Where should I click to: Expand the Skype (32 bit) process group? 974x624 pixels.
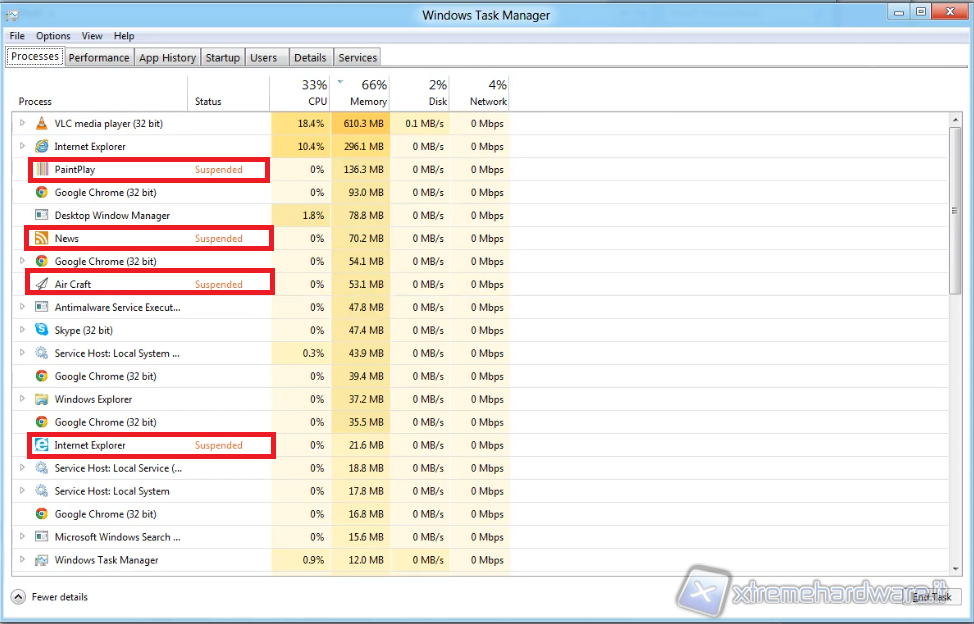click(x=22, y=330)
